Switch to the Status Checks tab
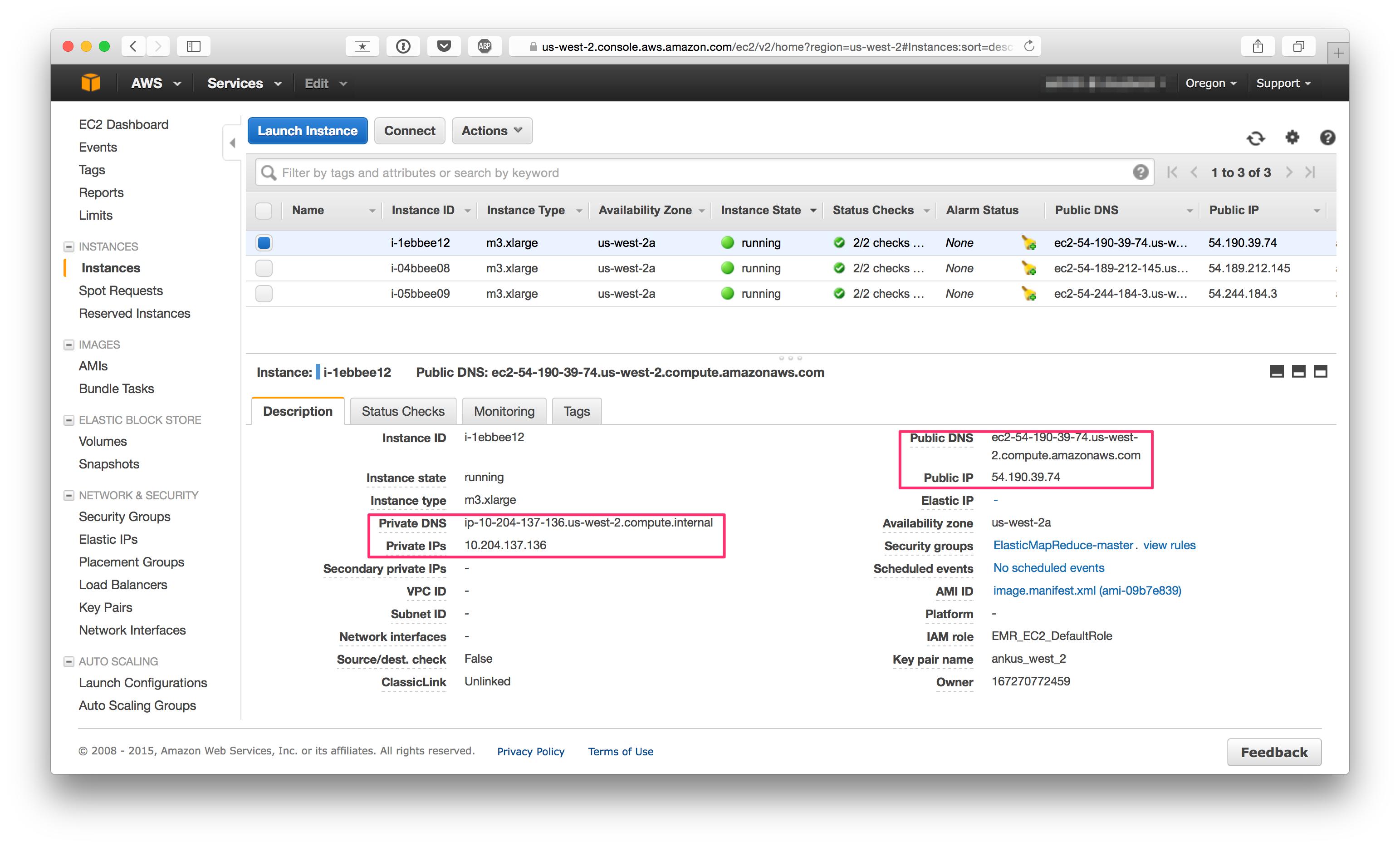Image resolution: width=1400 pixels, height=847 pixels. [x=403, y=411]
